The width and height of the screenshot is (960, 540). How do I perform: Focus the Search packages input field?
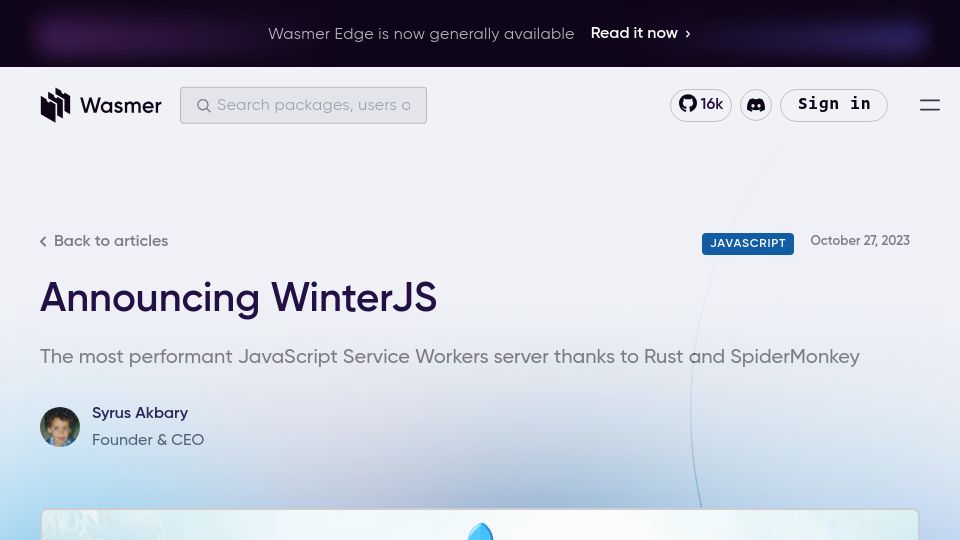(303, 105)
